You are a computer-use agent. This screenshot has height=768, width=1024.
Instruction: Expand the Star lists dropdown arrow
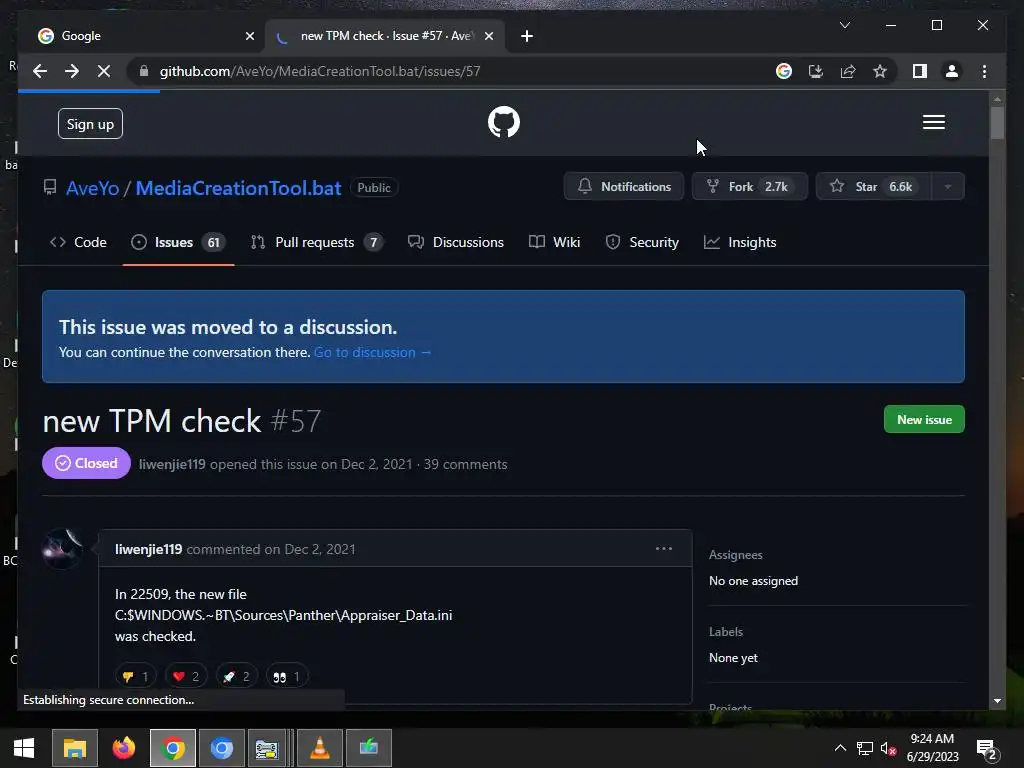[948, 187]
